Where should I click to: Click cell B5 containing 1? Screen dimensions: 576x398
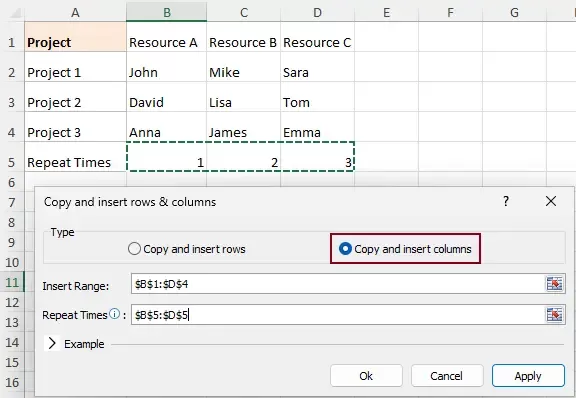(166, 157)
